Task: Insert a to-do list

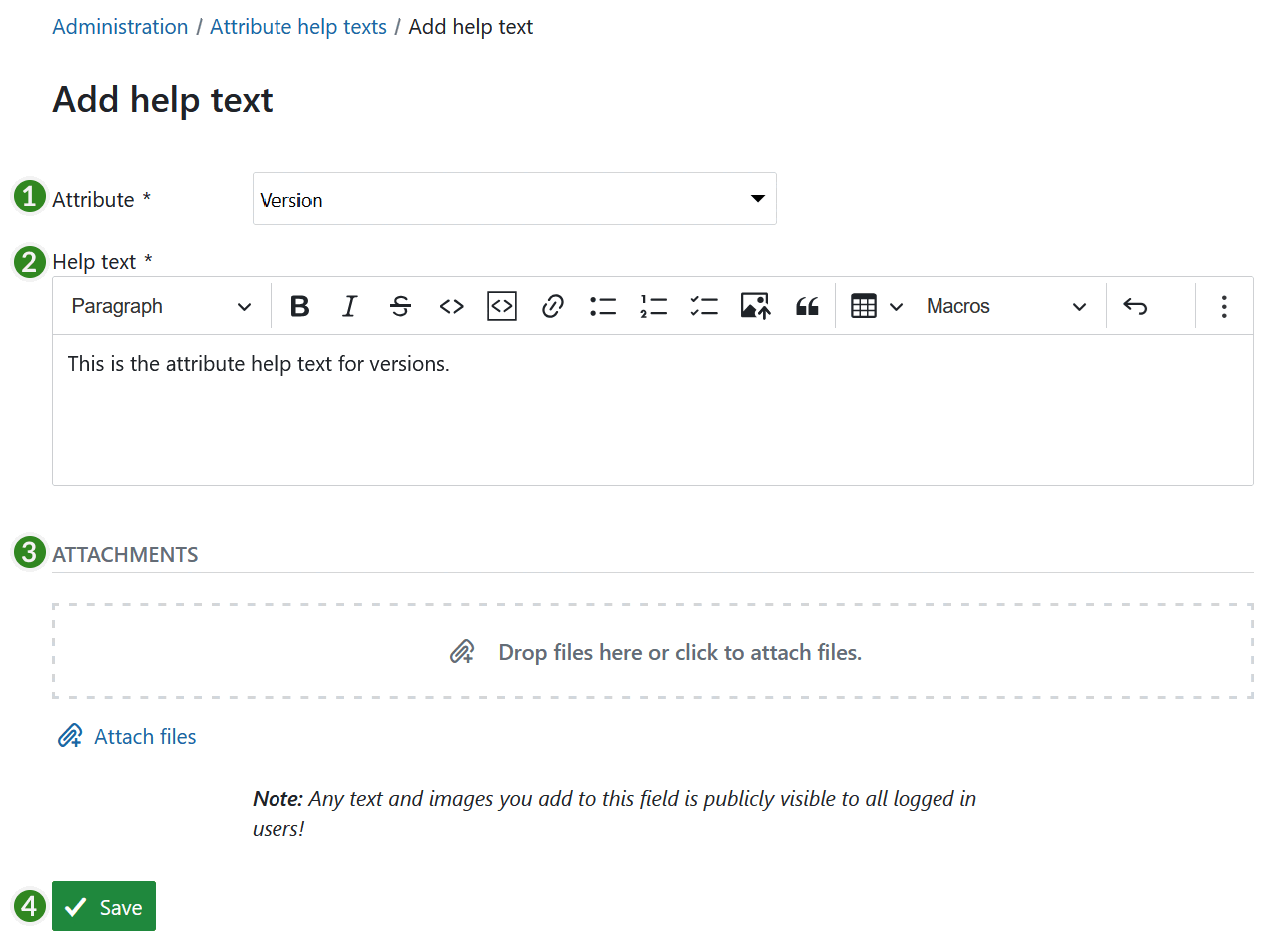Action: (704, 306)
